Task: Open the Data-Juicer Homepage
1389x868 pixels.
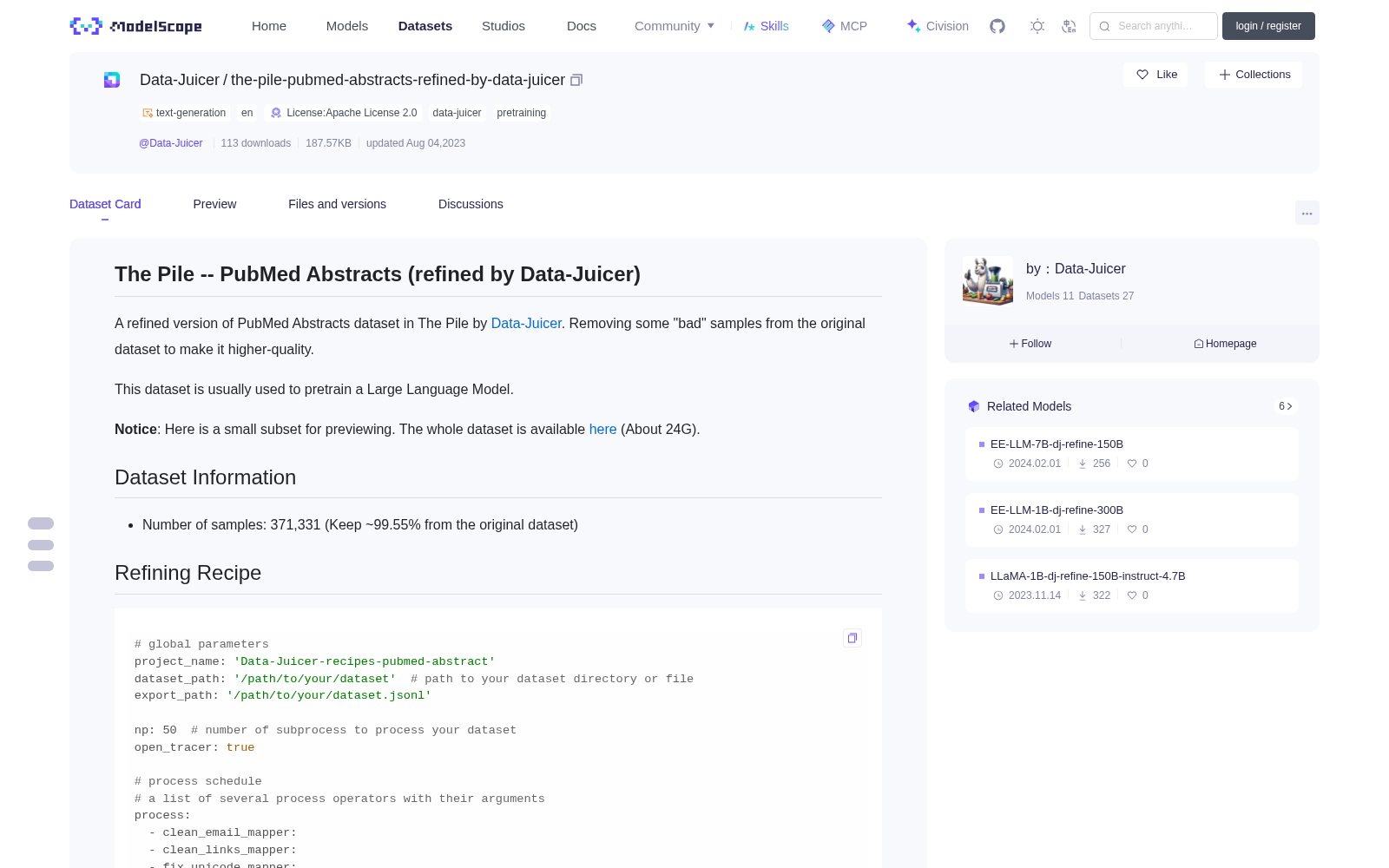Action: tap(1225, 344)
